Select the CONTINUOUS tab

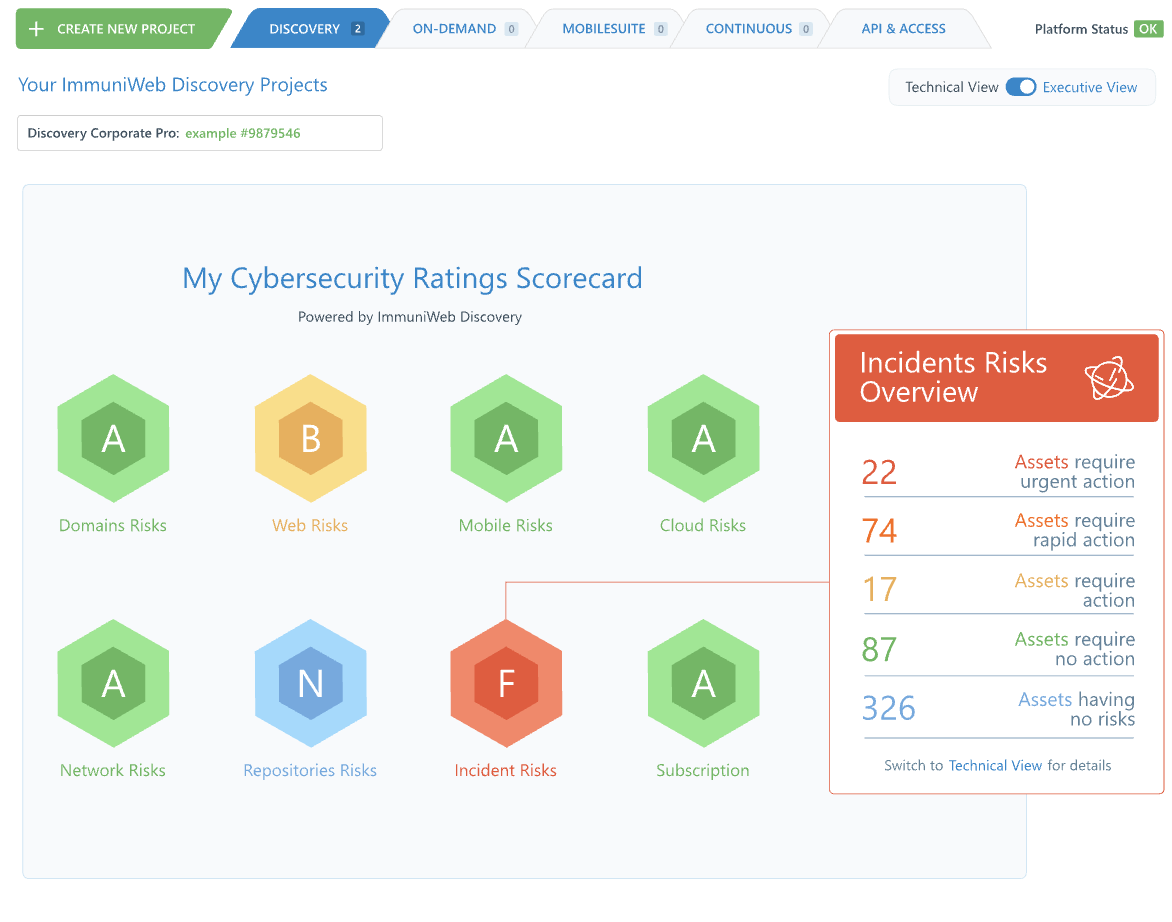pyautogui.click(x=750, y=28)
